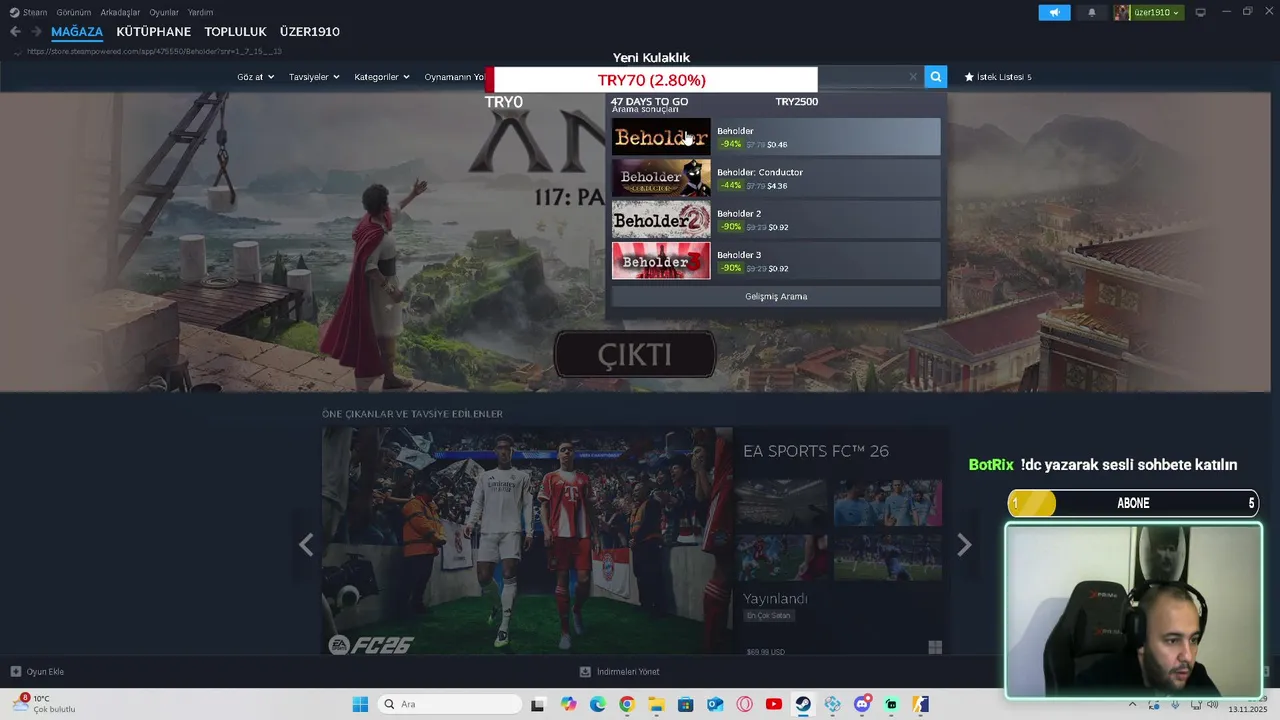Viewport: 1280px width, 720px height.
Task: Click the EA SPORTS FC 26 title
Action: click(816, 451)
